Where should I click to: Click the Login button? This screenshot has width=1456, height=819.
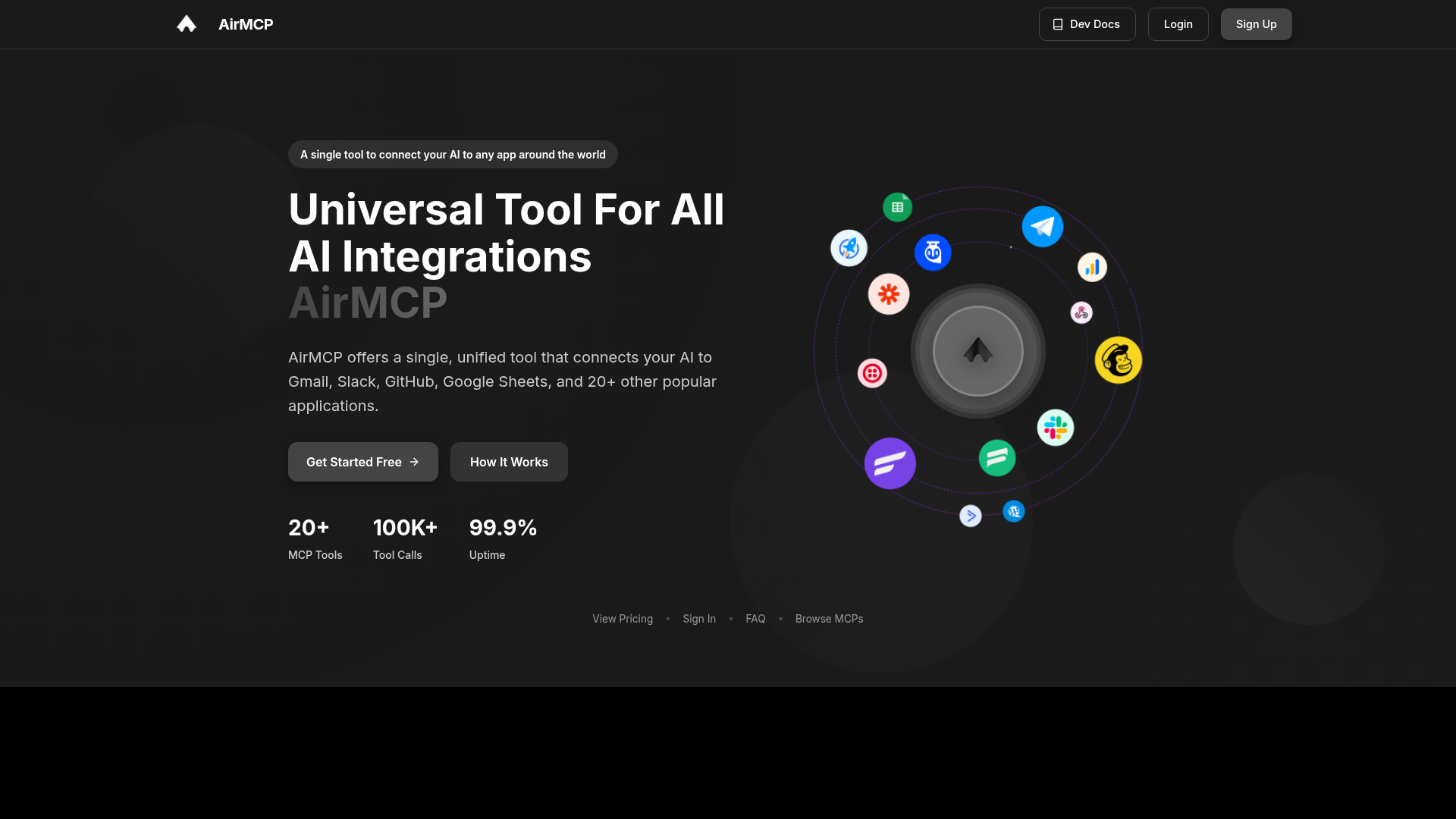[1177, 24]
